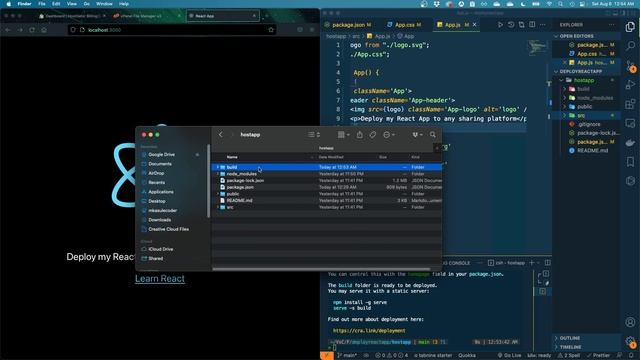The height and width of the screenshot is (360, 640).
Task: Click the Learn React link
Action: click(x=160, y=279)
